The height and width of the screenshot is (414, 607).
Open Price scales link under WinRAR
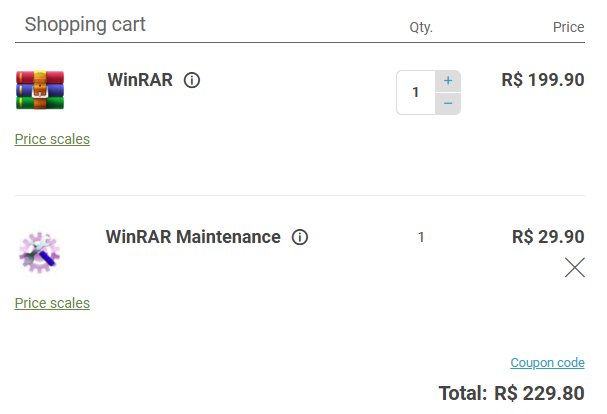pos(52,139)
